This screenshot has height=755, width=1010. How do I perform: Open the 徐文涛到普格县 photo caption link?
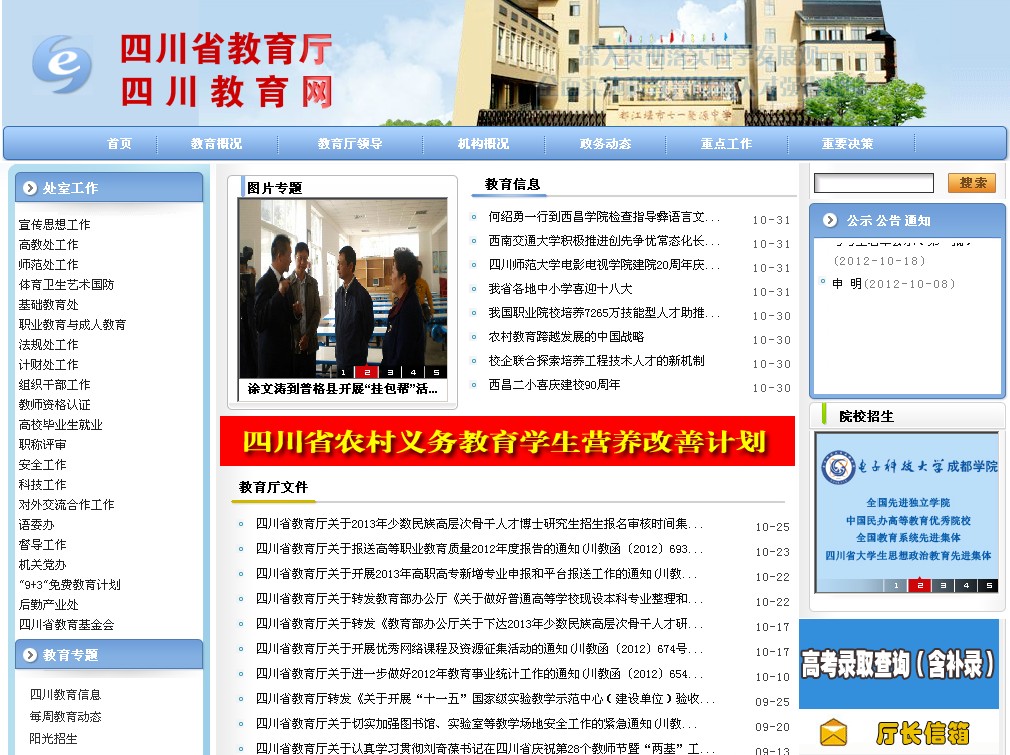click(343, 389)
